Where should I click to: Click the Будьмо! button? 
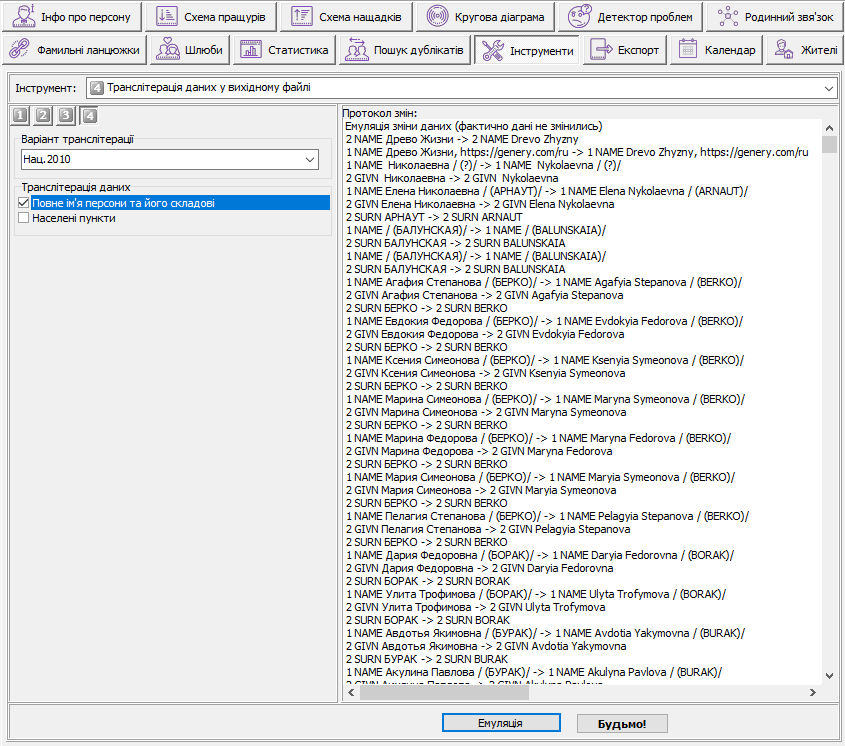click(x=621, y=723)
